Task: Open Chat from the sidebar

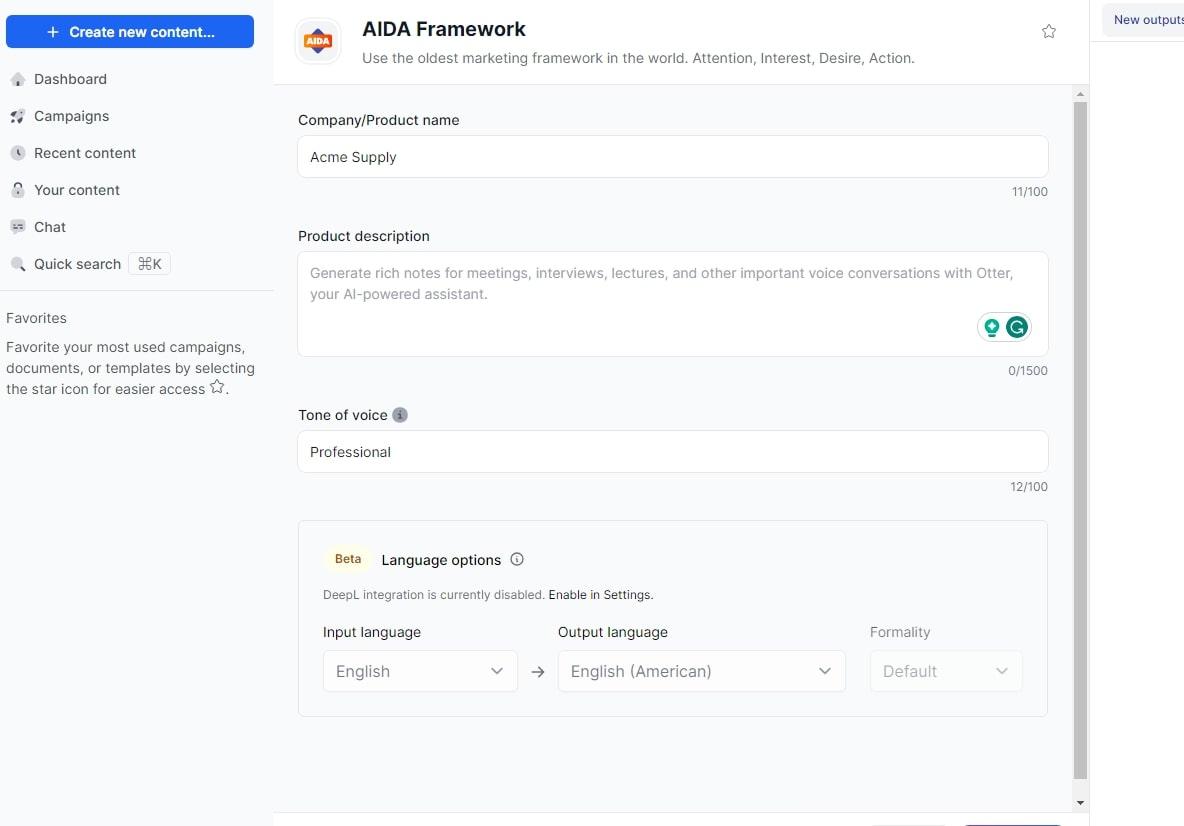Action: [50, 227]
